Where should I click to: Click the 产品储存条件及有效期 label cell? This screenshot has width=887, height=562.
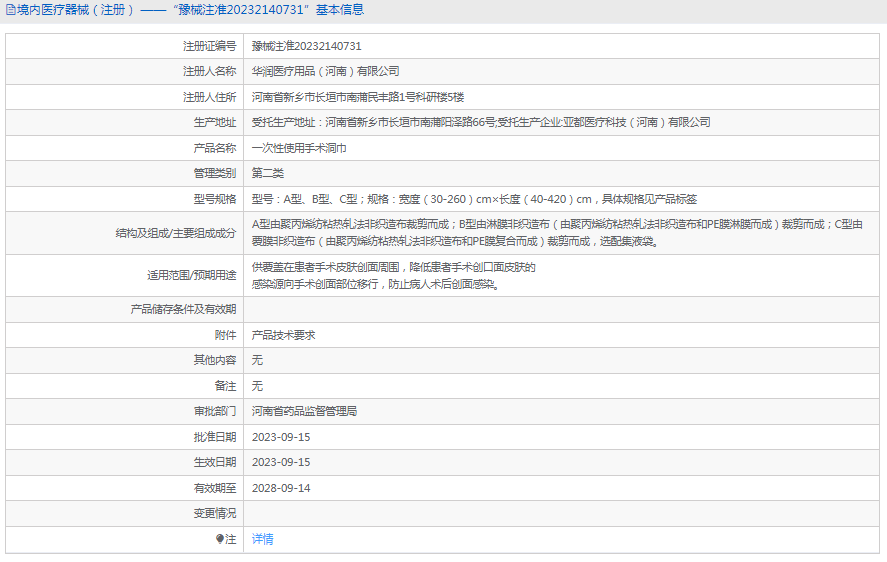124,309
